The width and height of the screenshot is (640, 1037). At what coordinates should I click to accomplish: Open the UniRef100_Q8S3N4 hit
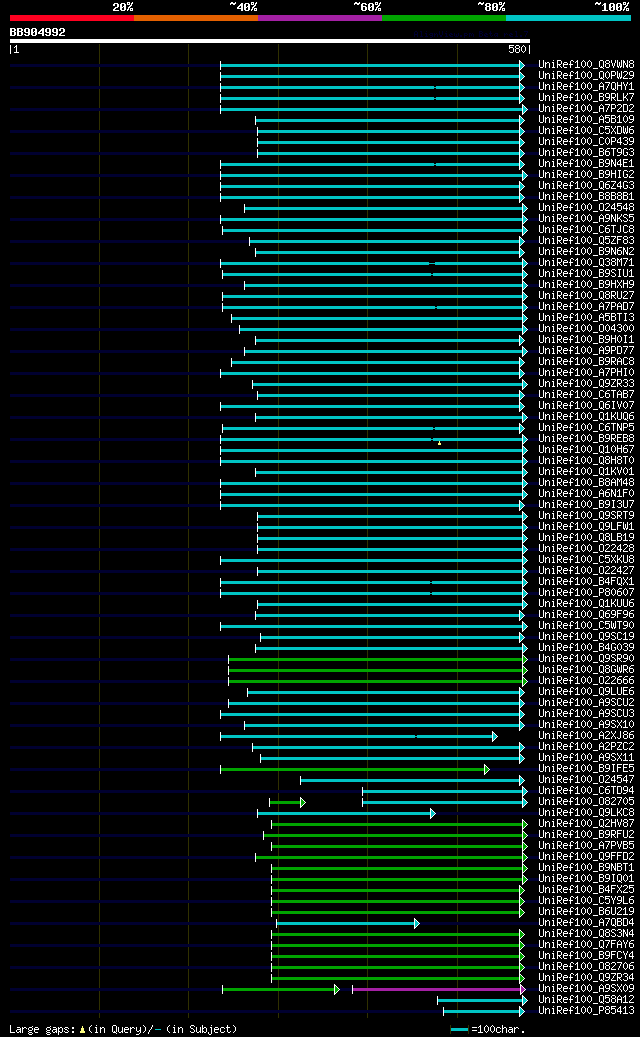(586, 934)
